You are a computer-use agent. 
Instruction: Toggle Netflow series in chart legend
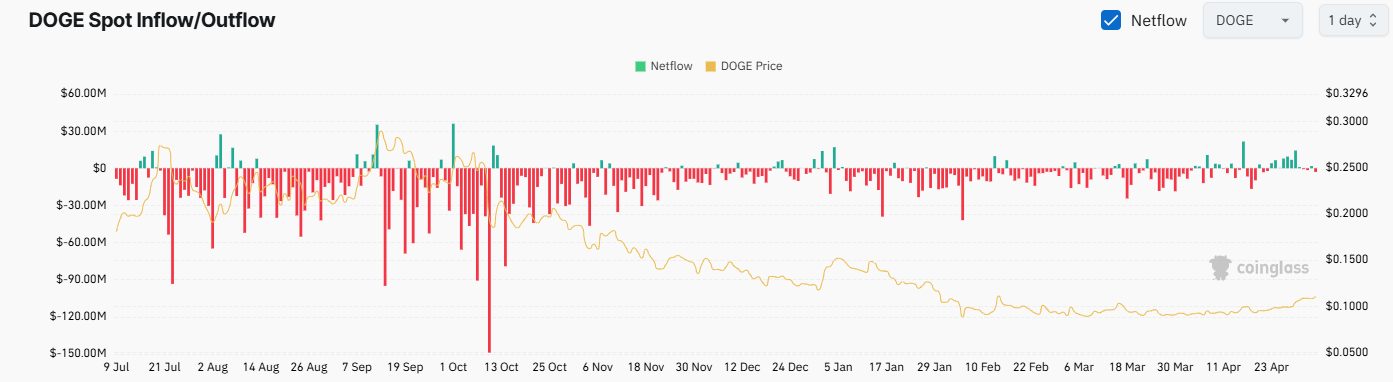663,66
